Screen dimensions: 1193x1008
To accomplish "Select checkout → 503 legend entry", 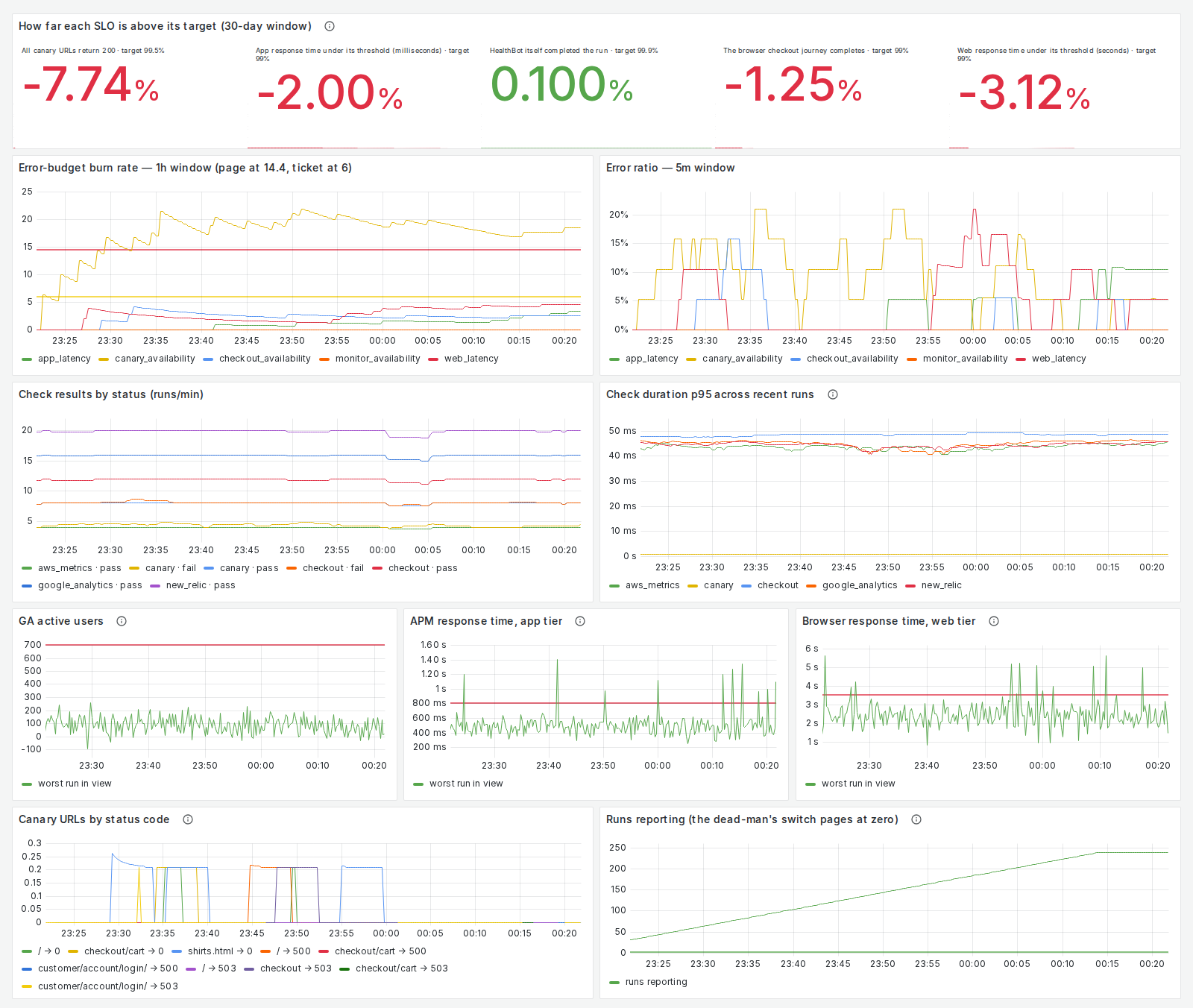I will click(x=295, y=968).
